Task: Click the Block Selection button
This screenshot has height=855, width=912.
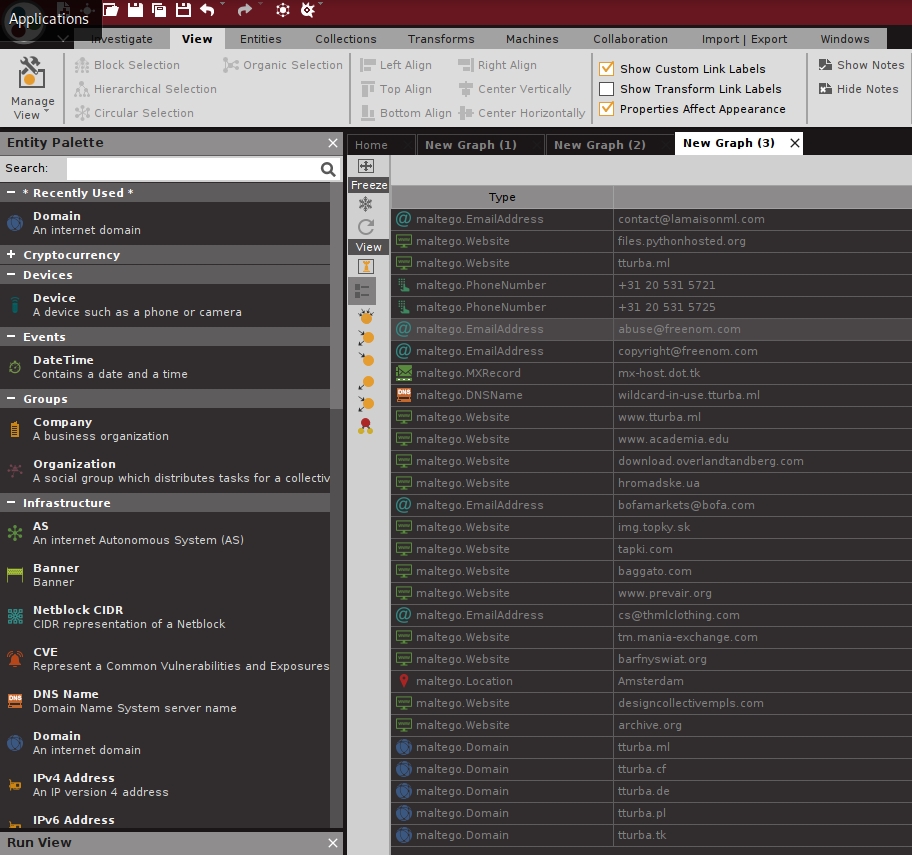Action: coord(127,65)
